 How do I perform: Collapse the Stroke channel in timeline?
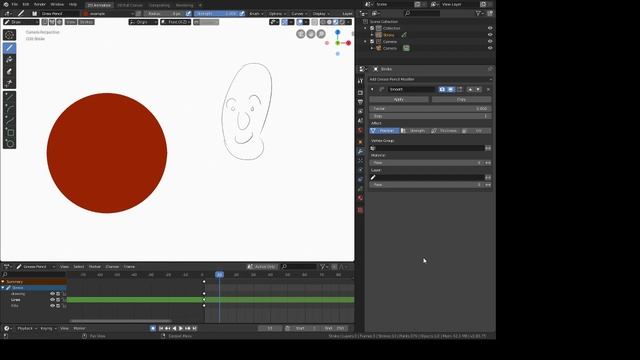pos(3,288)
